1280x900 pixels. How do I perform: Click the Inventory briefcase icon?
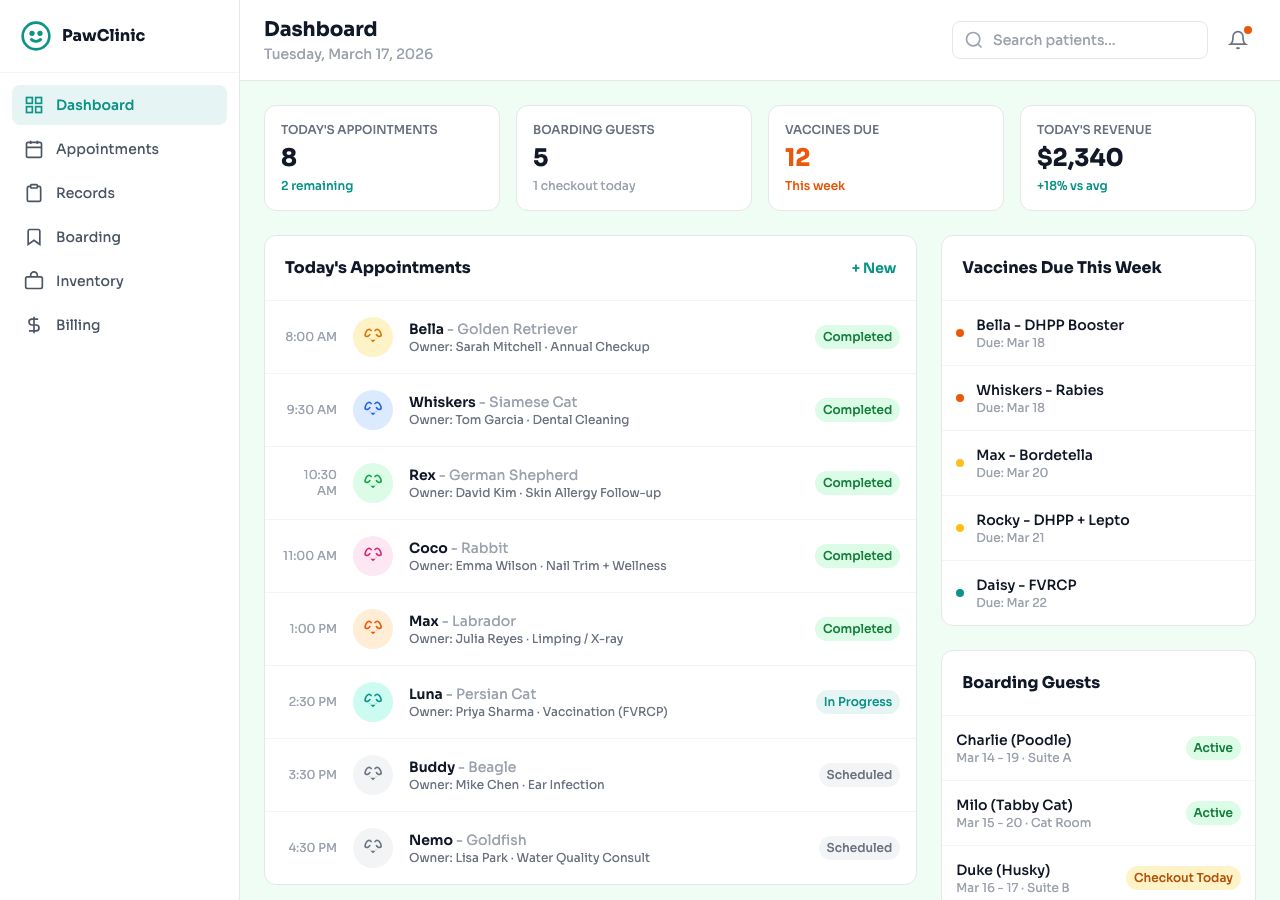(x=34, y=281)
